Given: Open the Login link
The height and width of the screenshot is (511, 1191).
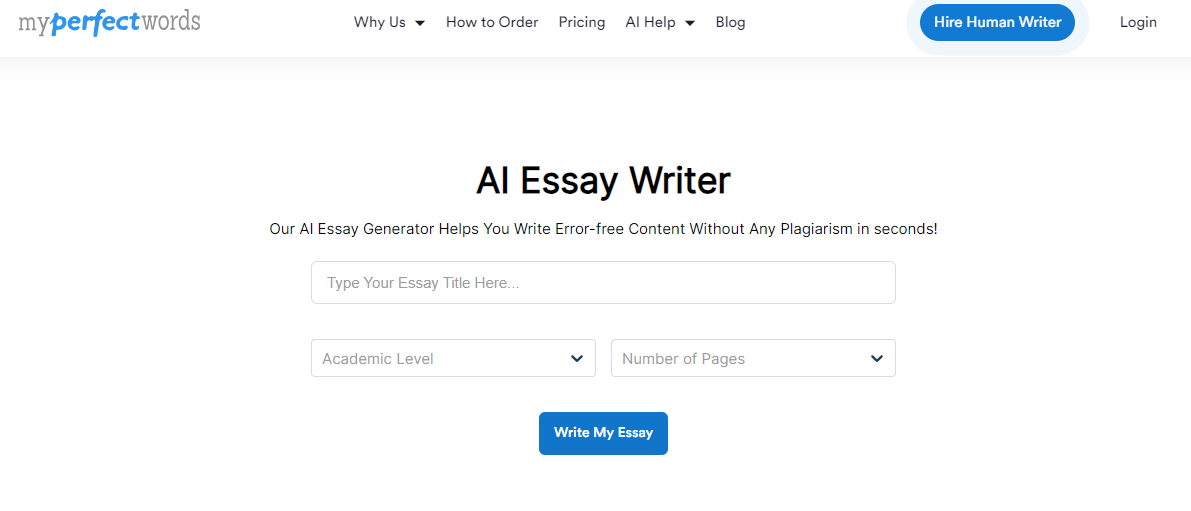Looking at the screenshot, I should pyautogui.click(x=1138, y=22).
